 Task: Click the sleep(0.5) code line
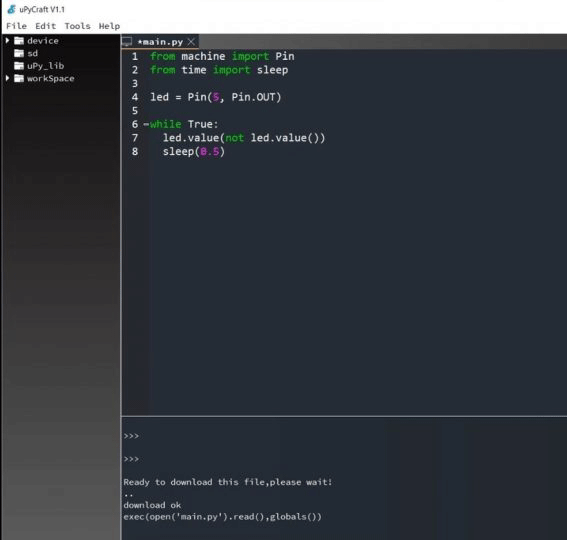click(x=193, y=152)
